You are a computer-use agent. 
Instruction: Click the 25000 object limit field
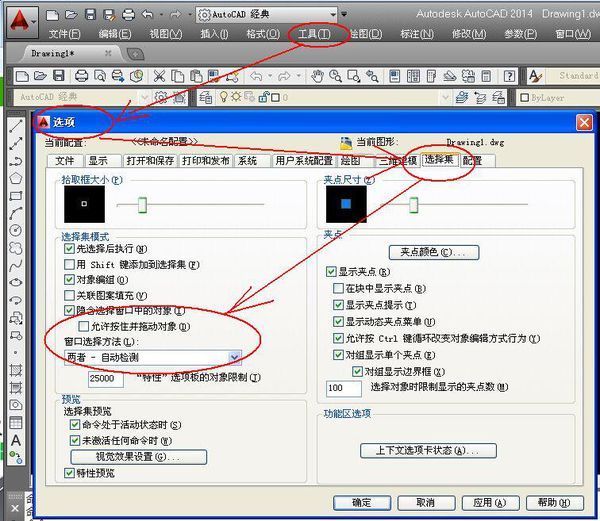[x=106, y=379]
